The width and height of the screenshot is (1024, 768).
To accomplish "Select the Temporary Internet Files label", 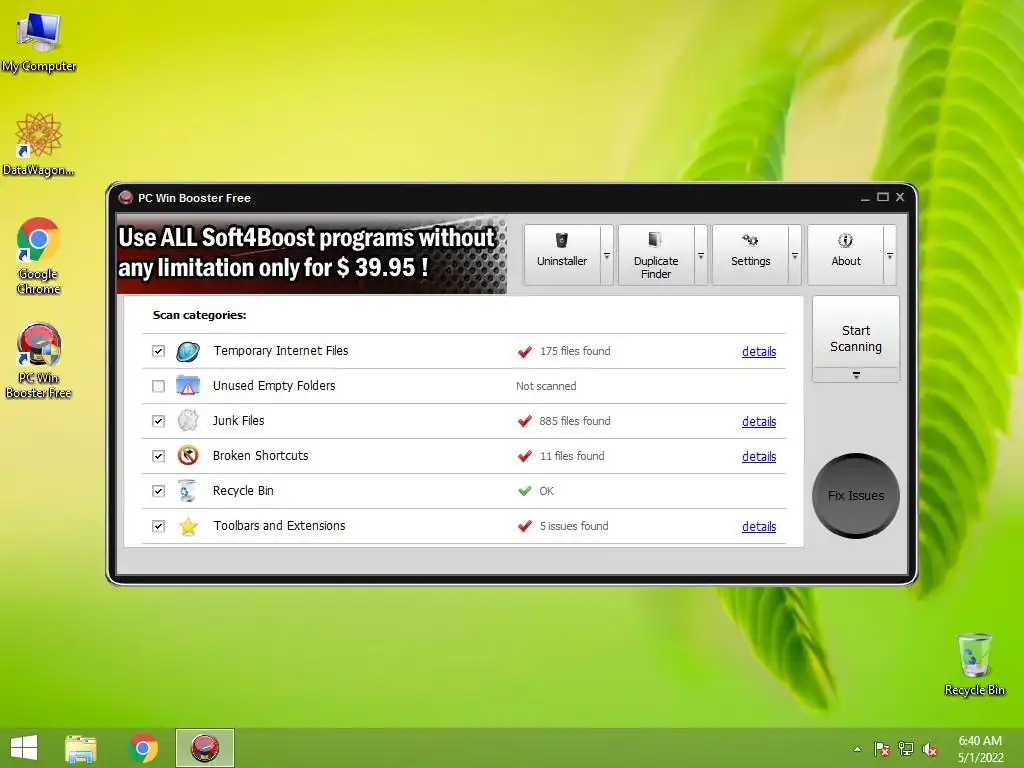I will click(x=281, y=351).
